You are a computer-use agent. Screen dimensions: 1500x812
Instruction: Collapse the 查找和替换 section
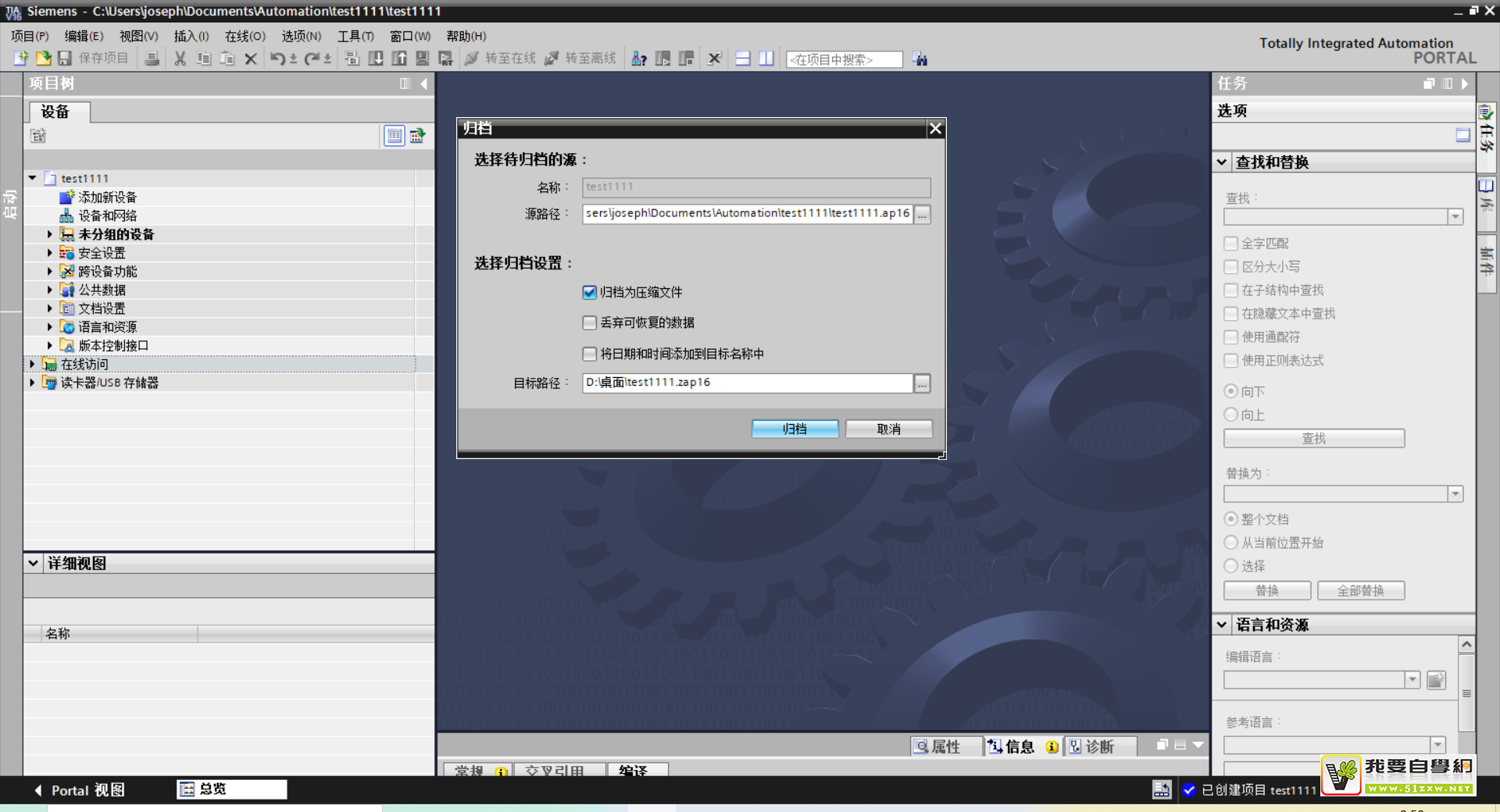click(x=1222, y=162)
